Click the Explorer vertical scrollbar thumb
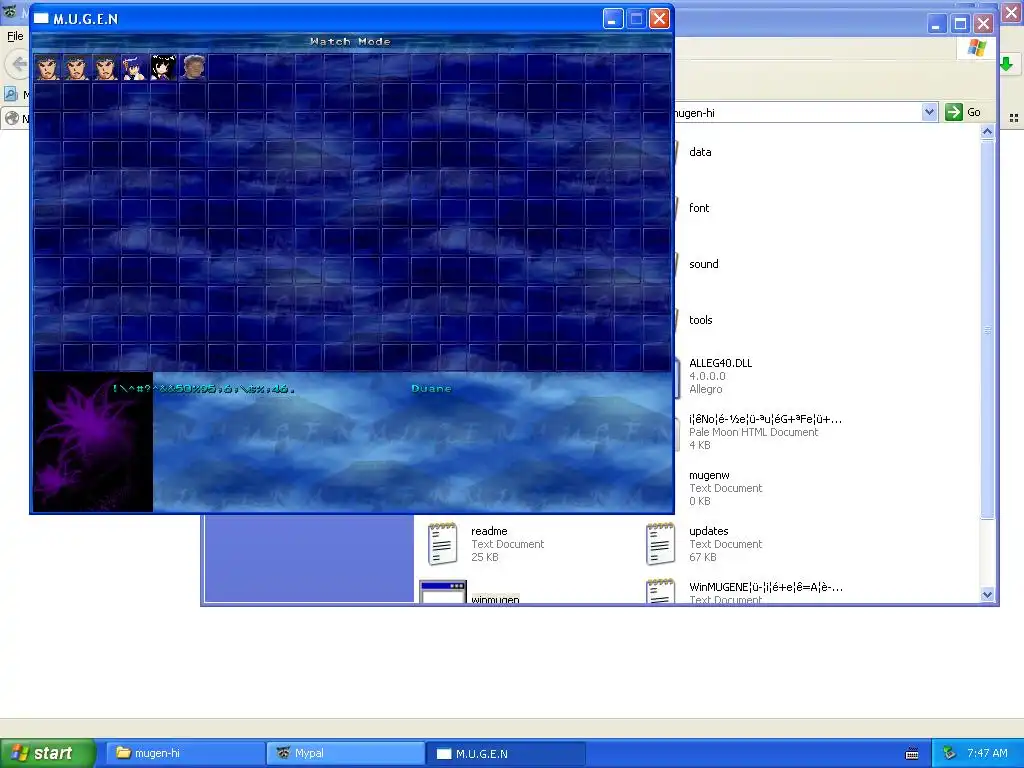1024x768 pixels. (x=987, y=330)
